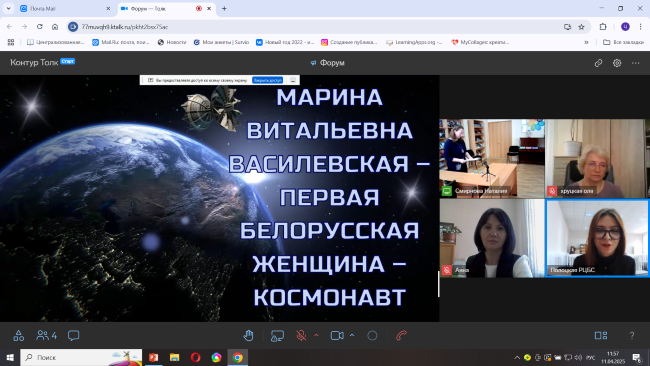
Task: Expand microphone options arrow
Action: coord(316,335)
